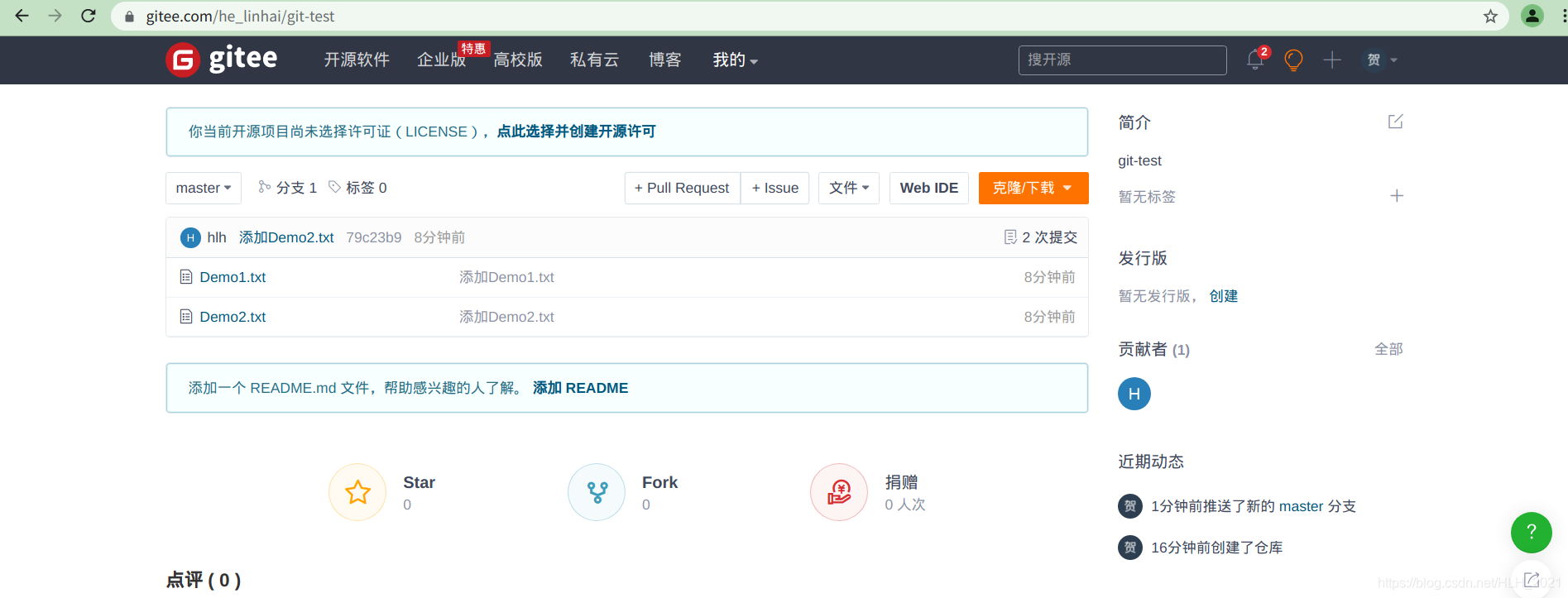Click 创建 release link
This screenshot has height=598, width=1568.
click(x=1224, y=296)
